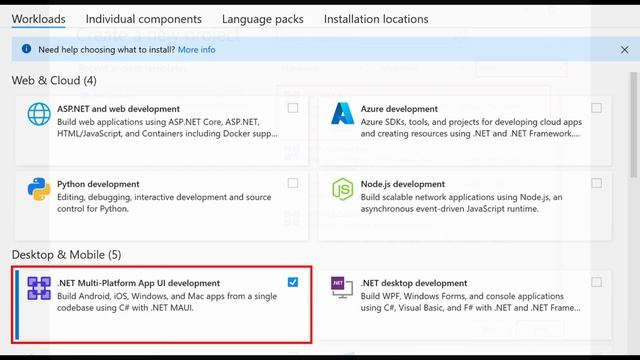Select the .NET desktop development title
The width and height of the screenshot is (640, 360).
coord(414,283)
